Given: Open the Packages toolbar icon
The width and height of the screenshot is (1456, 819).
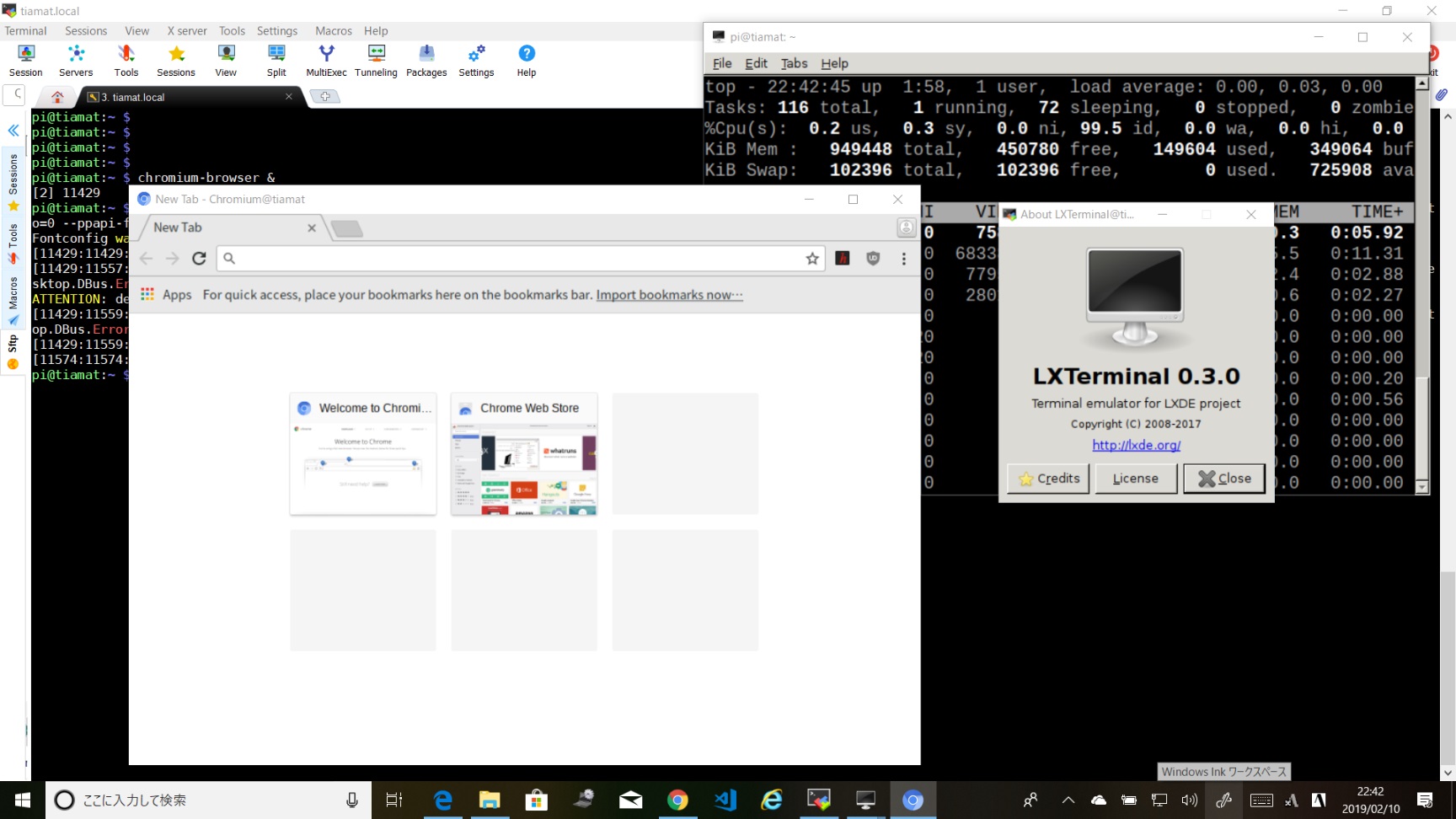Looking at the screenshot, I should pos(426,61).
